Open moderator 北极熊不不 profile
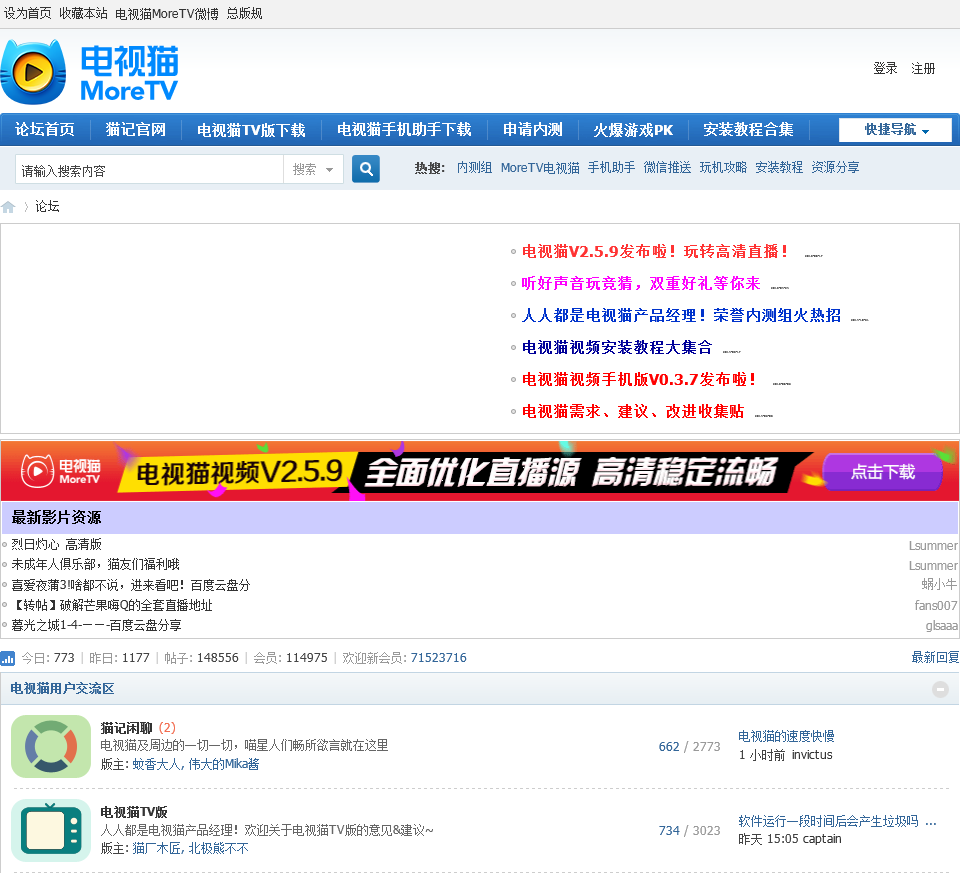 219,849
